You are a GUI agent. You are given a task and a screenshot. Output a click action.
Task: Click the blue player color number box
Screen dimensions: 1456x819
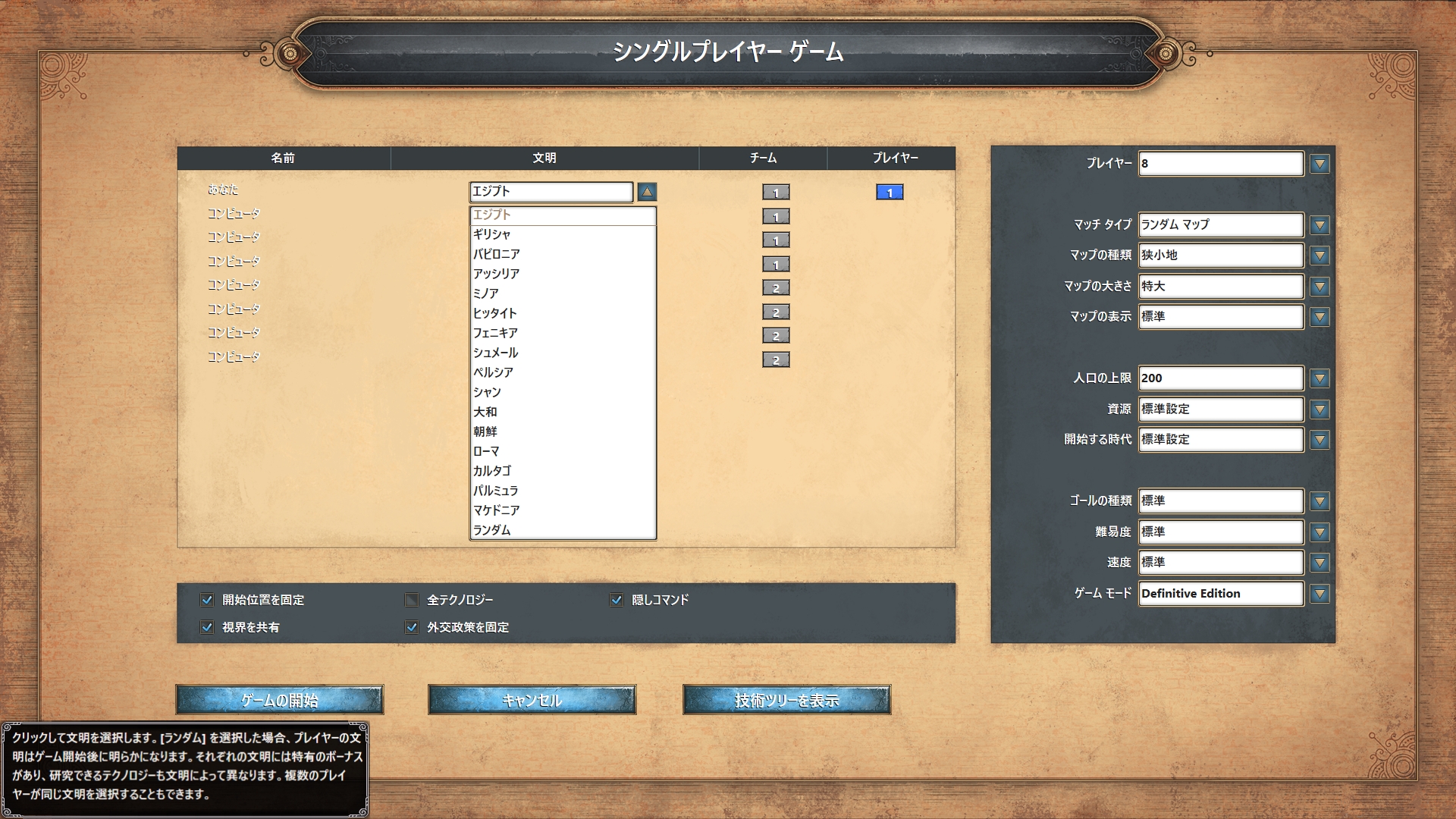pyautogui.click(x=890, y=193)
